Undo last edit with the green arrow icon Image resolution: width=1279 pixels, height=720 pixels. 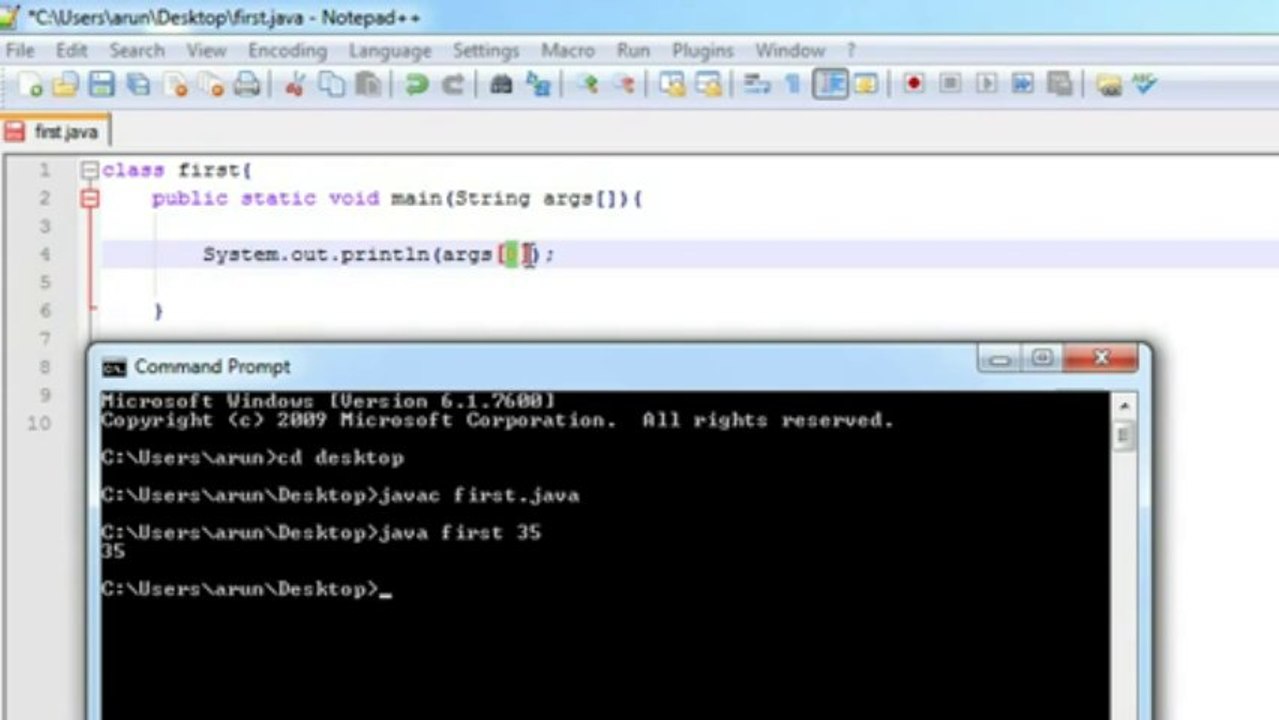point(416,85)
